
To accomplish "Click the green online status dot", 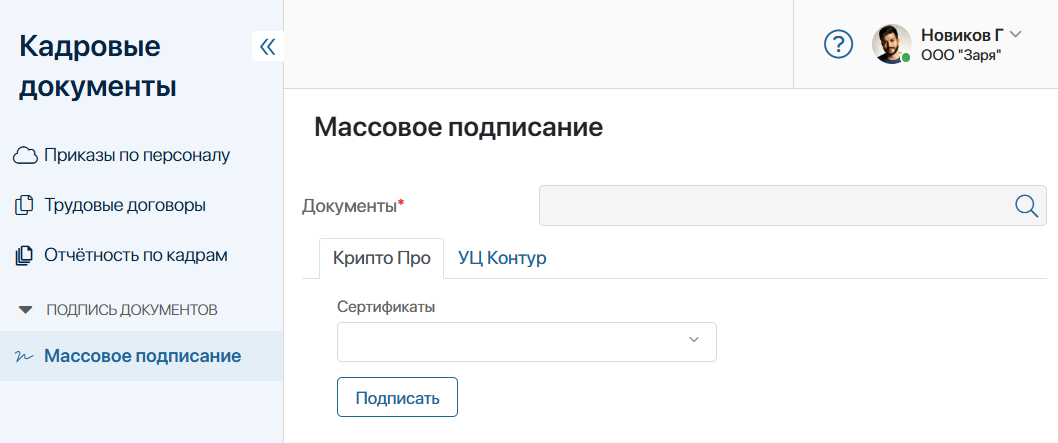I will pyautogui.click(x=906, y=58).
